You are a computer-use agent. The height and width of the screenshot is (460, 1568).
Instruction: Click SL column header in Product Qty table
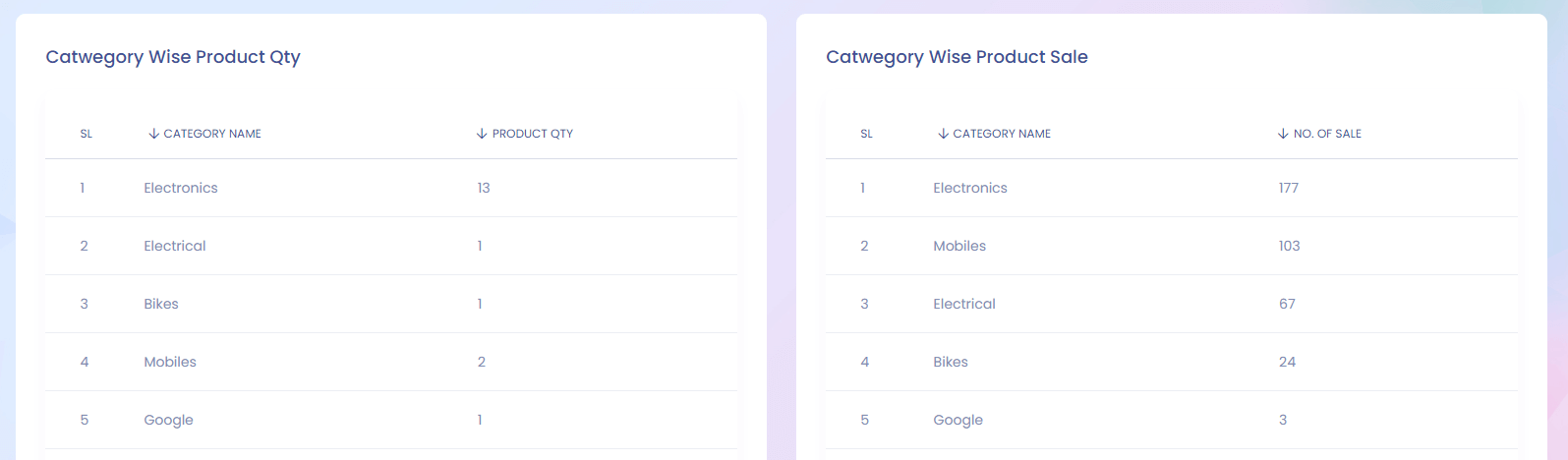click(x=87, y=134)
